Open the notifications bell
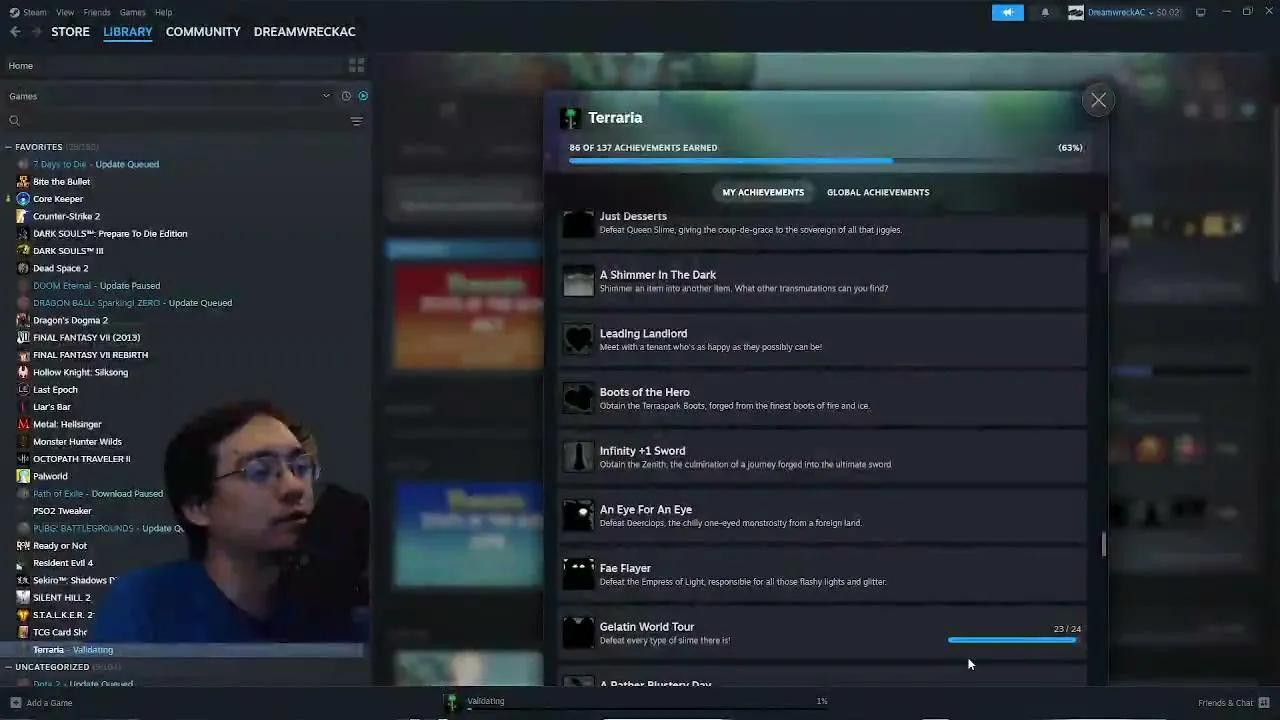The width and height of the screenshot is (1280, 720). pyautogui.click(x=1045, y=12)
